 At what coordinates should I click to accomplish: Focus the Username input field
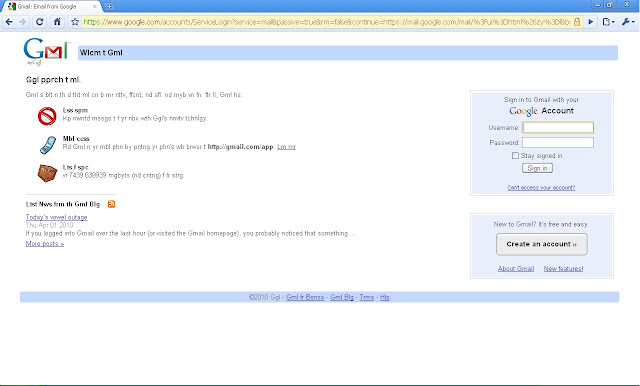click(x=558, y=128)
